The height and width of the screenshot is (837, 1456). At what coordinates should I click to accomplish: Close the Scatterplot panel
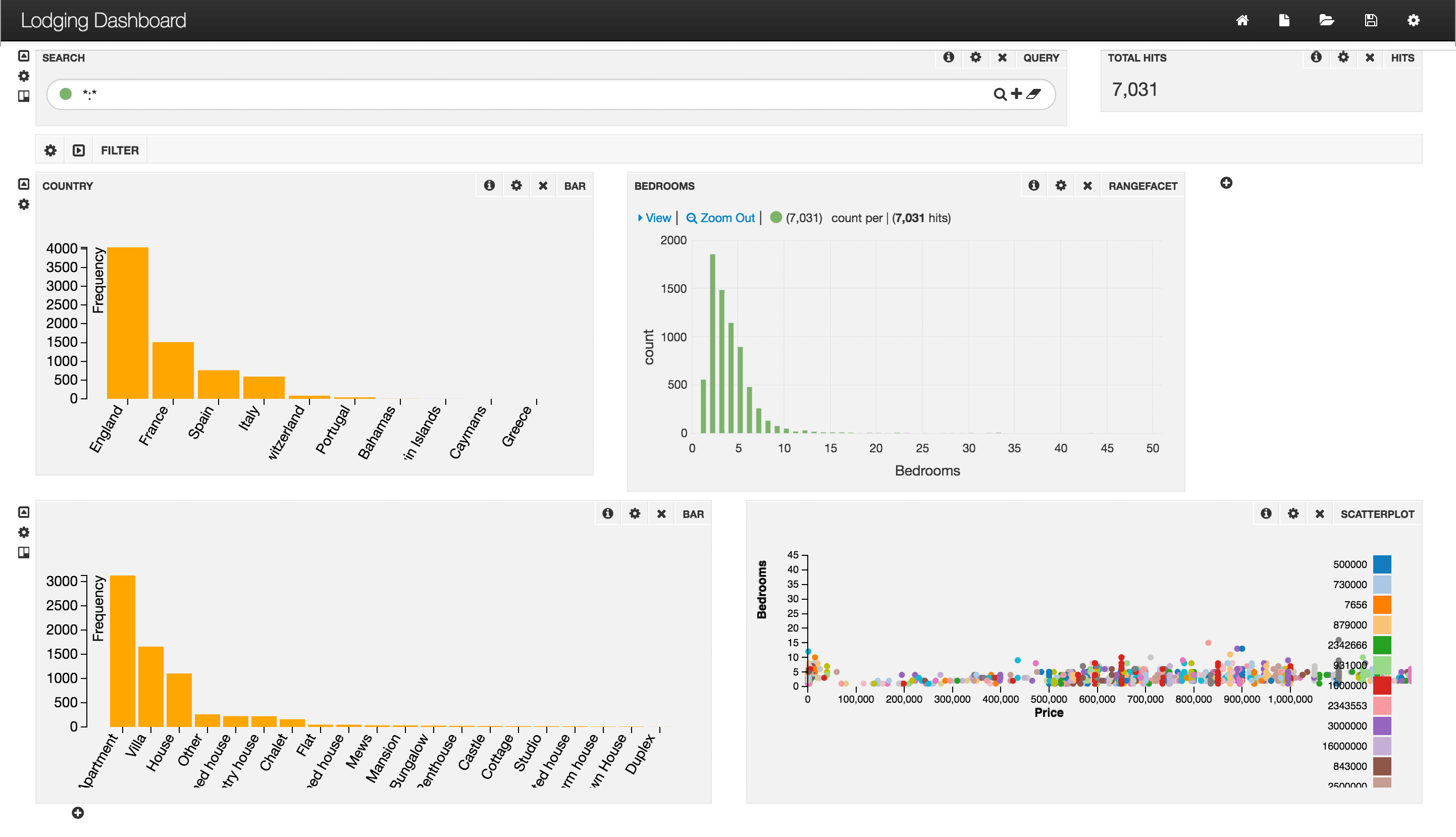(1320, 514)
